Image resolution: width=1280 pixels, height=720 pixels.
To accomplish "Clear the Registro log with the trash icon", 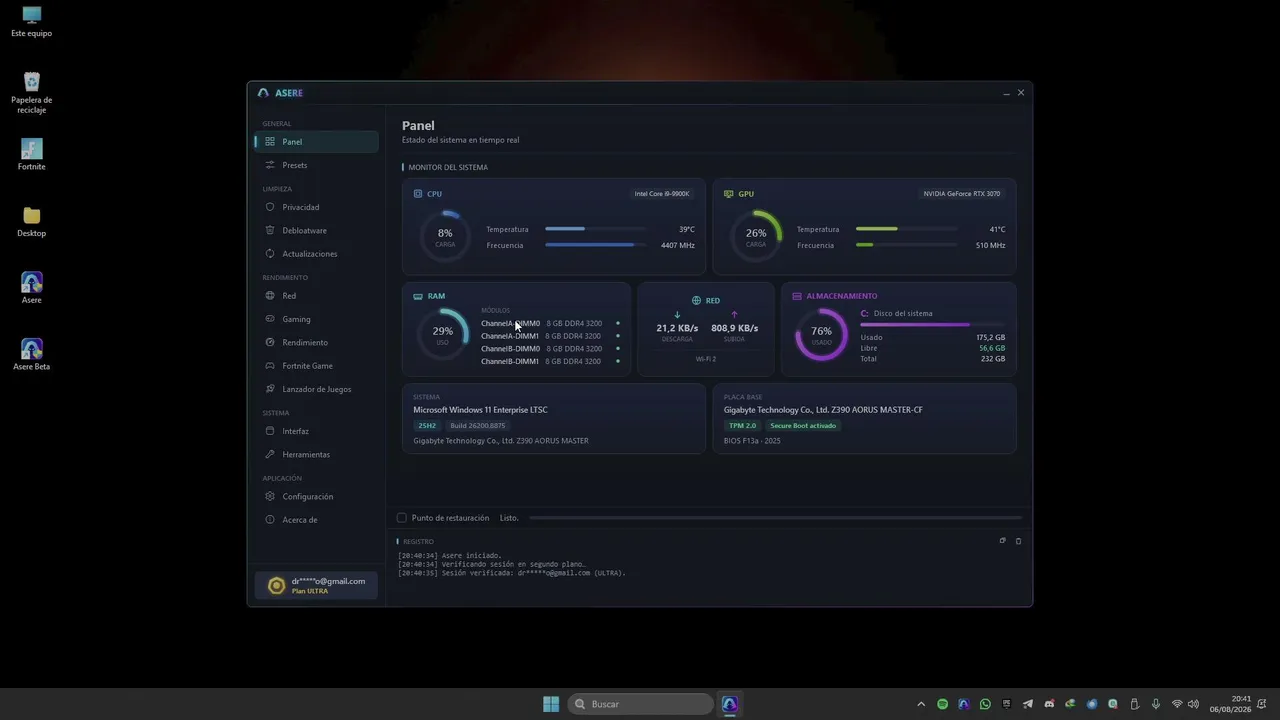I will 1018,541.
